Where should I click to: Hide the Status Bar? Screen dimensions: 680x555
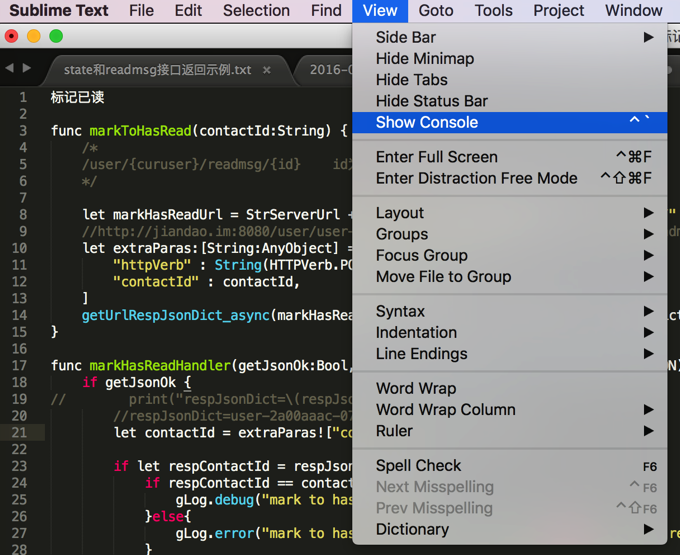tap(432, 100)
